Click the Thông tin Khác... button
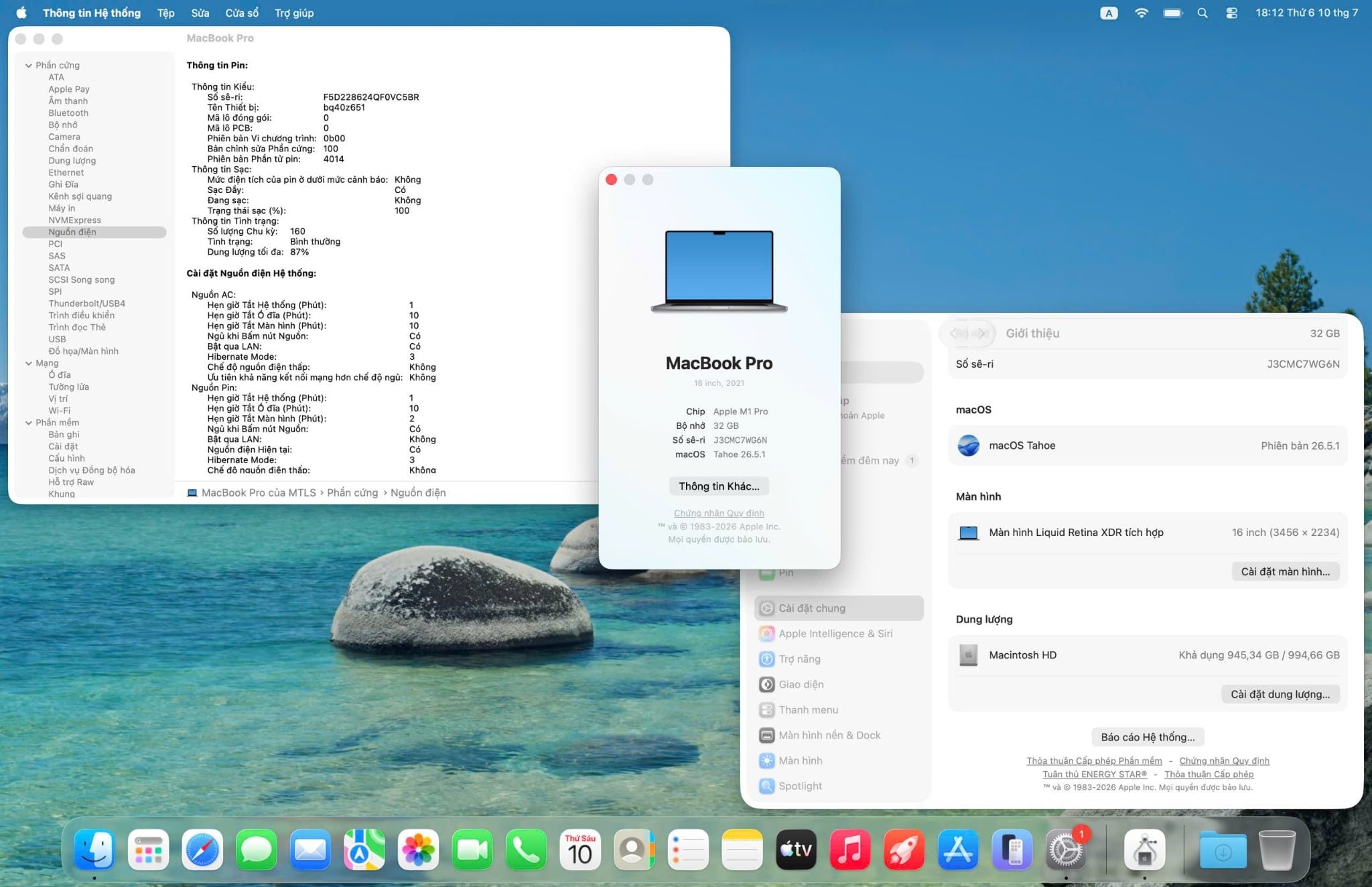The image size is (1372, 887). point(719,486)
